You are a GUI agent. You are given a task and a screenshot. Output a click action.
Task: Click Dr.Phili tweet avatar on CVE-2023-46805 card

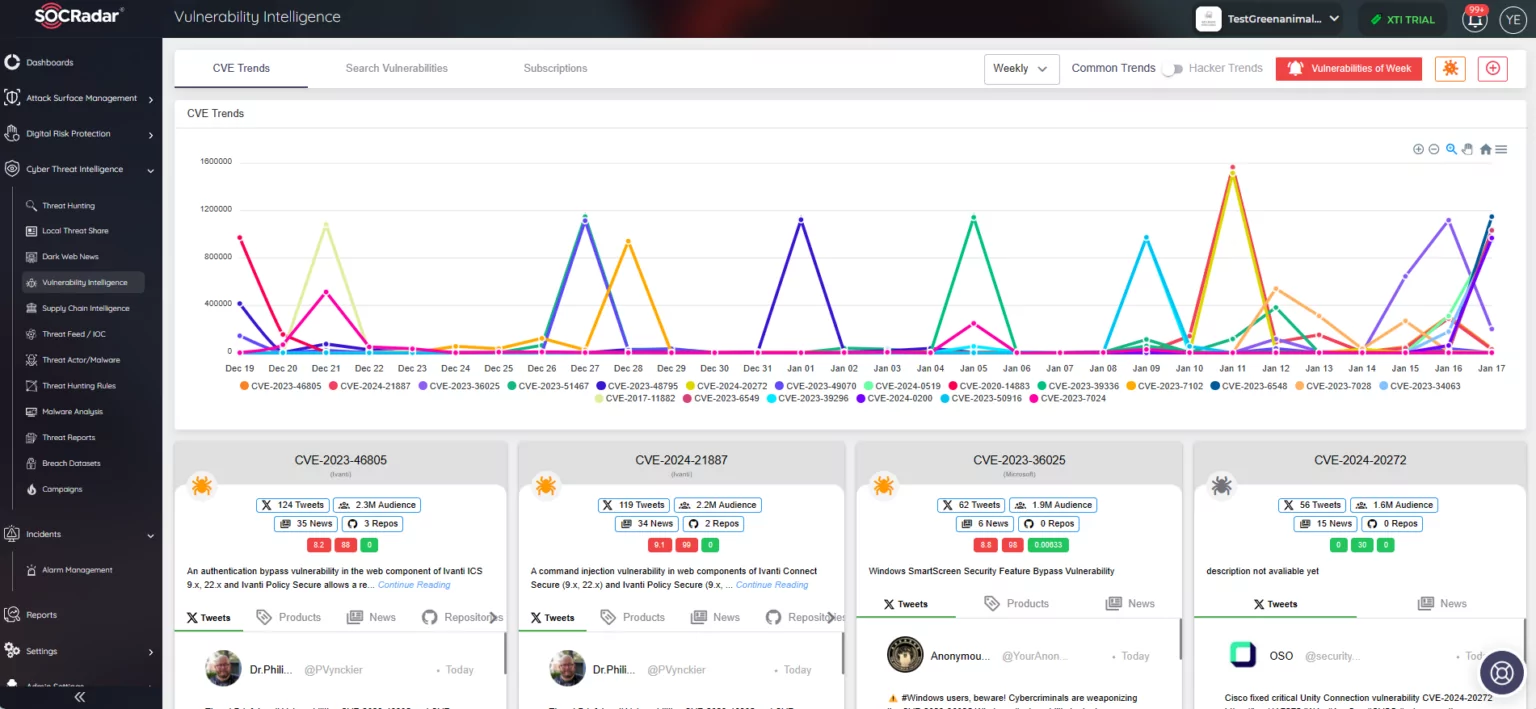[223, 669]
